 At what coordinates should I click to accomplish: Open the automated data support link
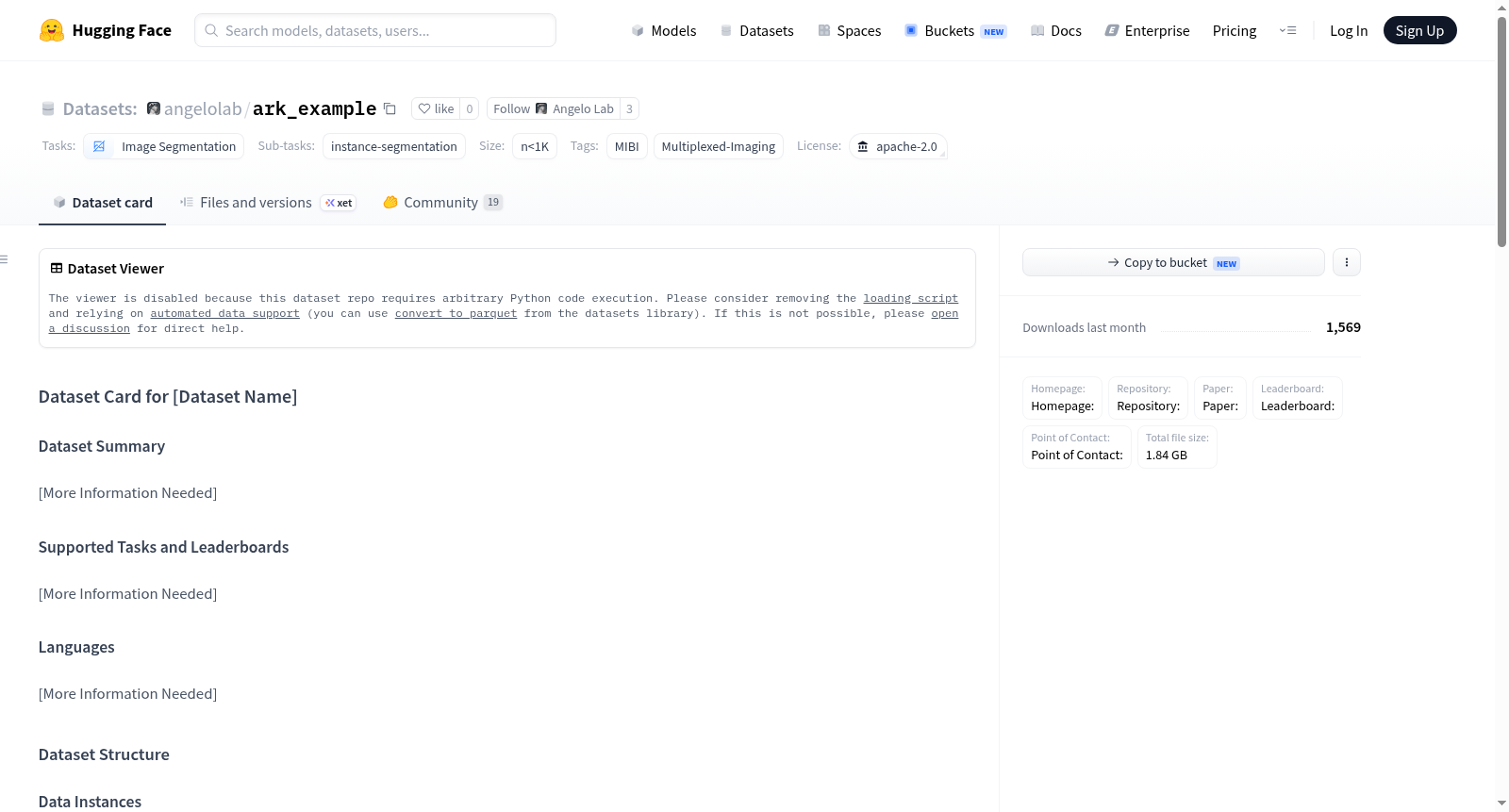tap(224, 313)
